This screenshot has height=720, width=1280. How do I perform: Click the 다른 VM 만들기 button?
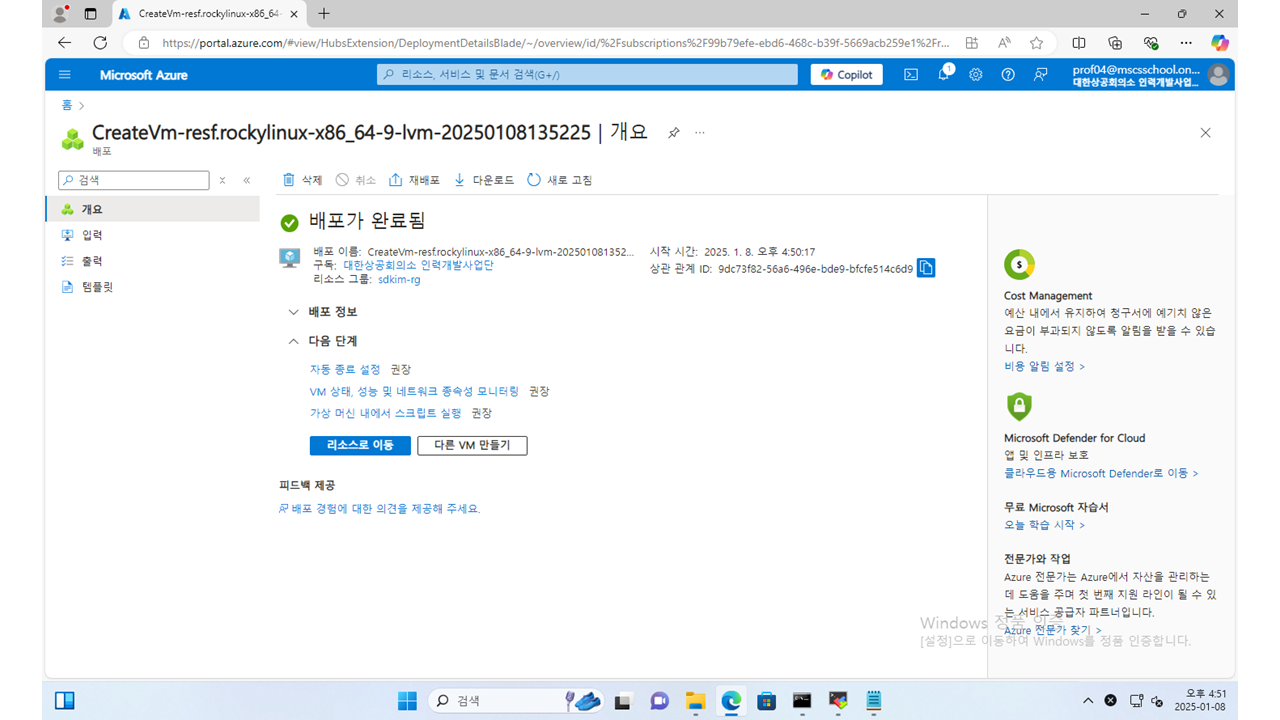point(472,445)
